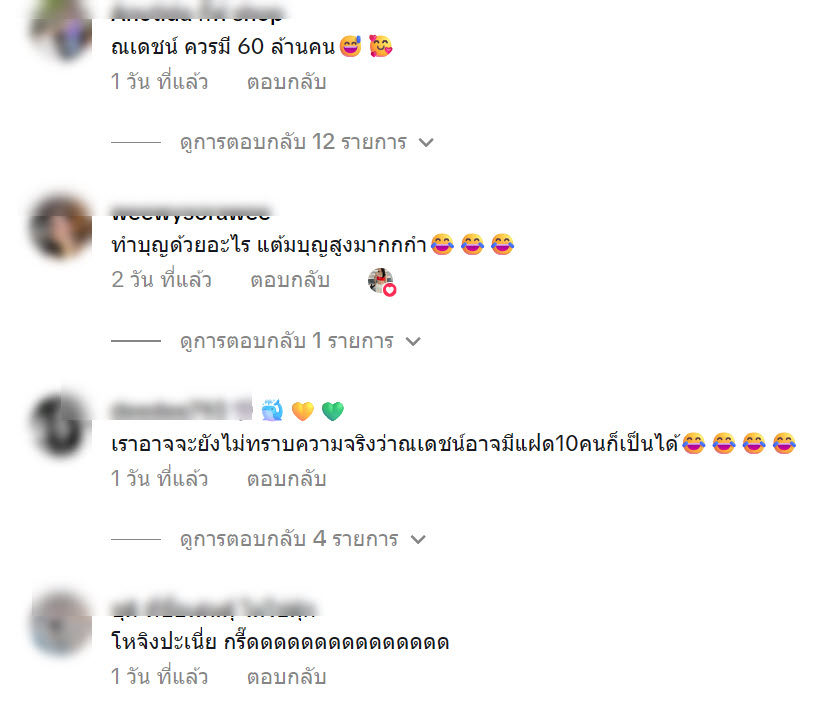Image resolution: width=829 pixels, height=719 pixels.
Task: Click the 2 วัน ที่แล้ว timestamp
Action: tap(161, 280)
